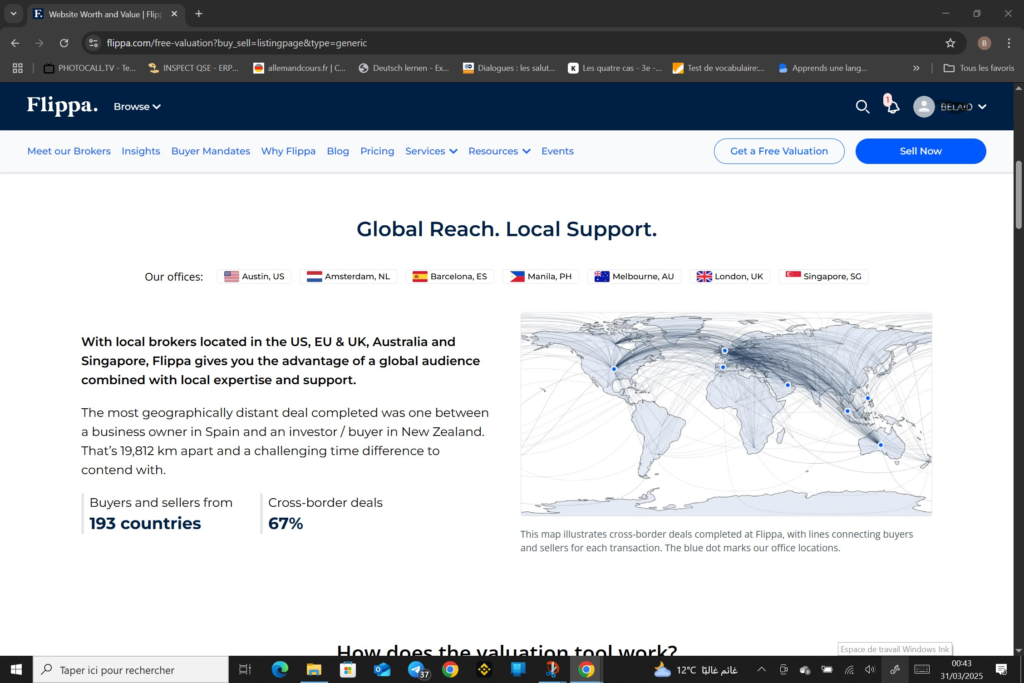This screenshot has width=1024, height=683.
Task: Open Deutsch lernen bookmark
Action: coord(404,68)
